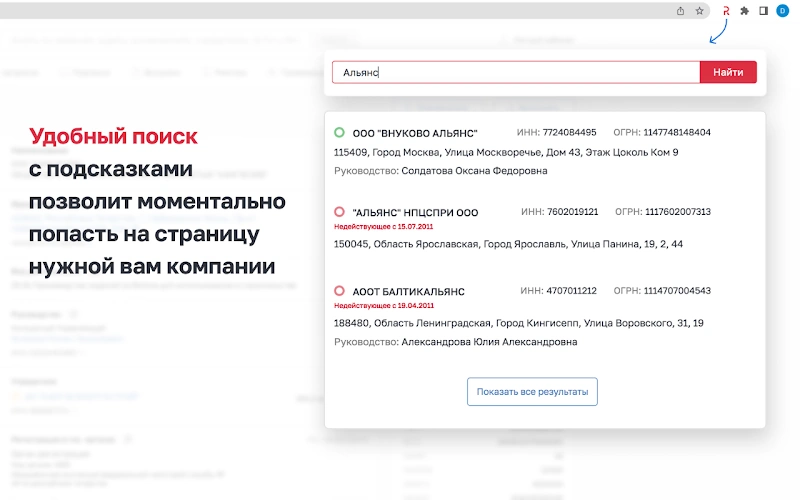Click red status circle of НПЦСПРИ
800x500 pixels.
[339, 212]
